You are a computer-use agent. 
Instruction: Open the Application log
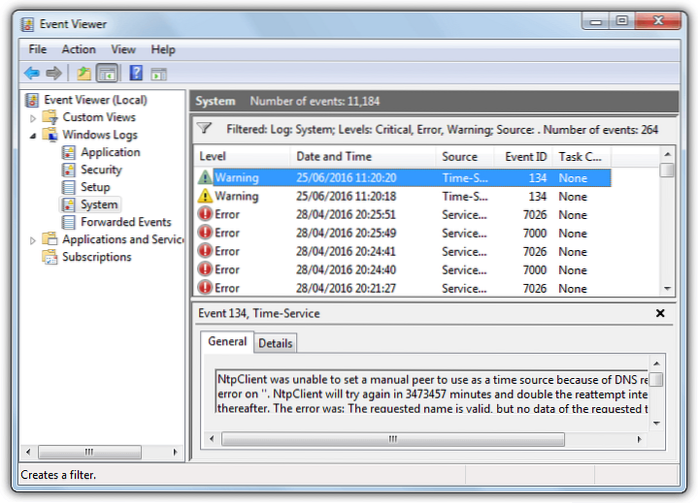pyautogui.click(x=110, y=152)
